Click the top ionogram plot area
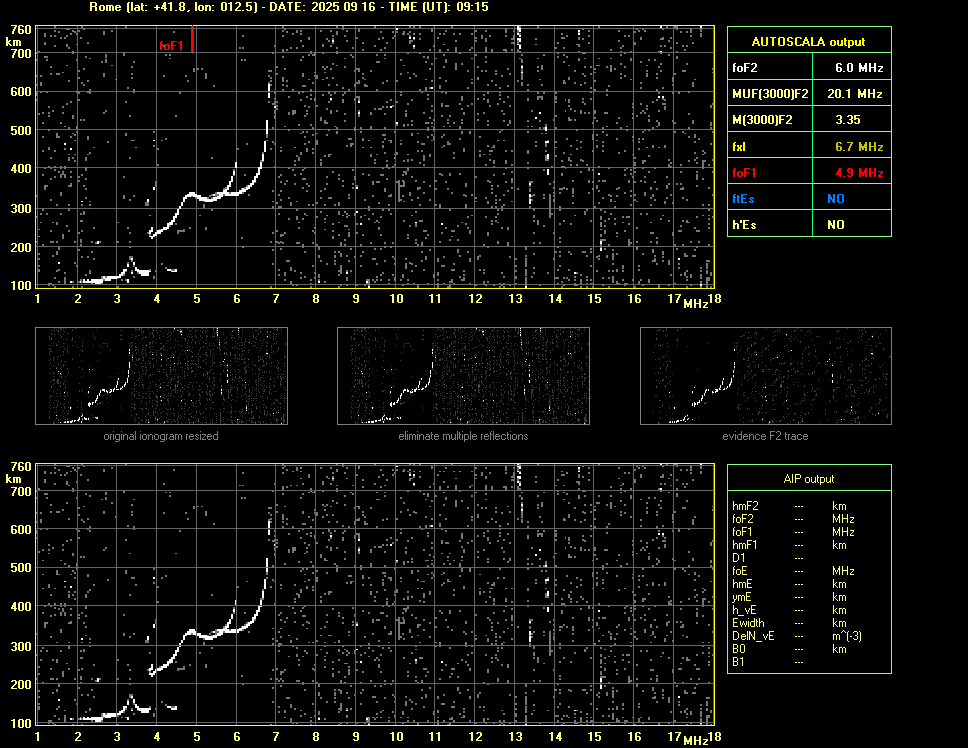Viewport: 968px width, 748px height. 375,157
